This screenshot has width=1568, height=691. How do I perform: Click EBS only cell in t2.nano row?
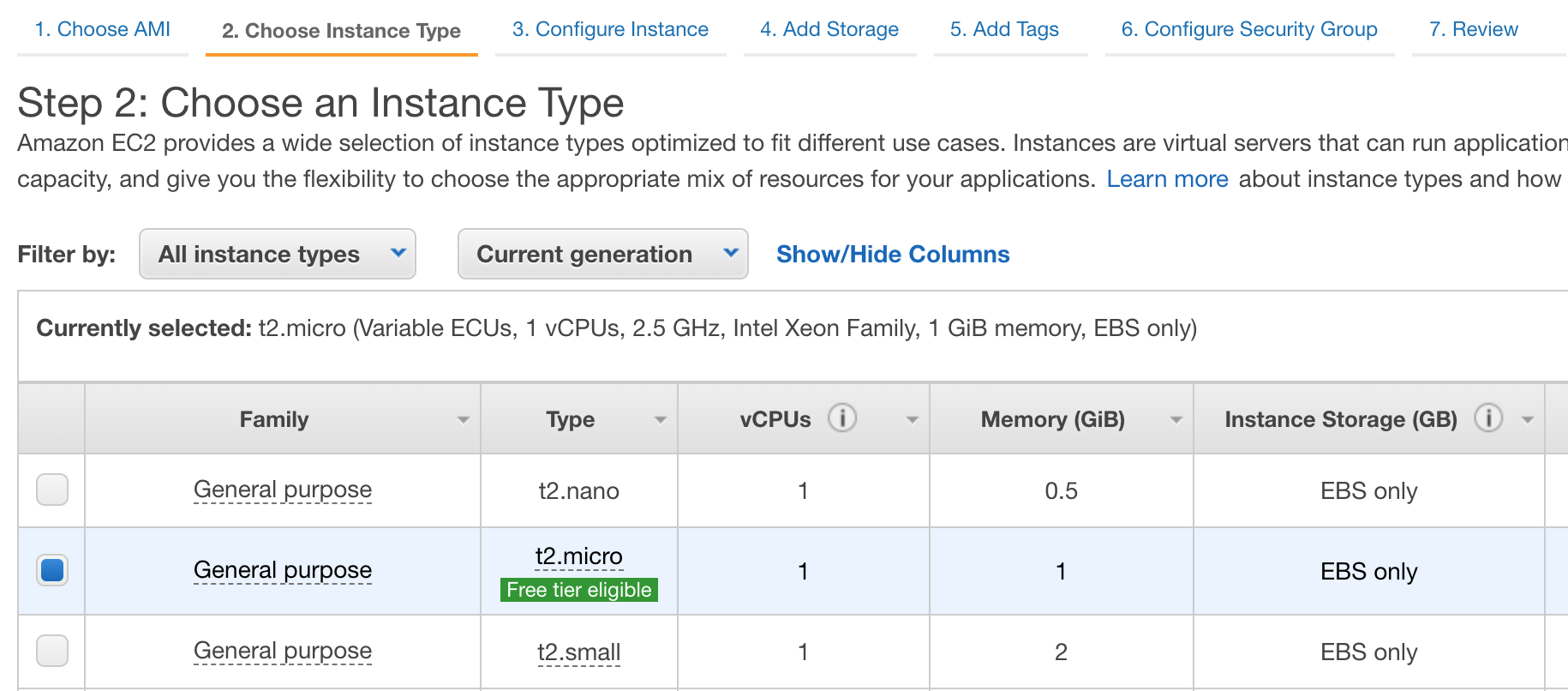click(1368, 491)
